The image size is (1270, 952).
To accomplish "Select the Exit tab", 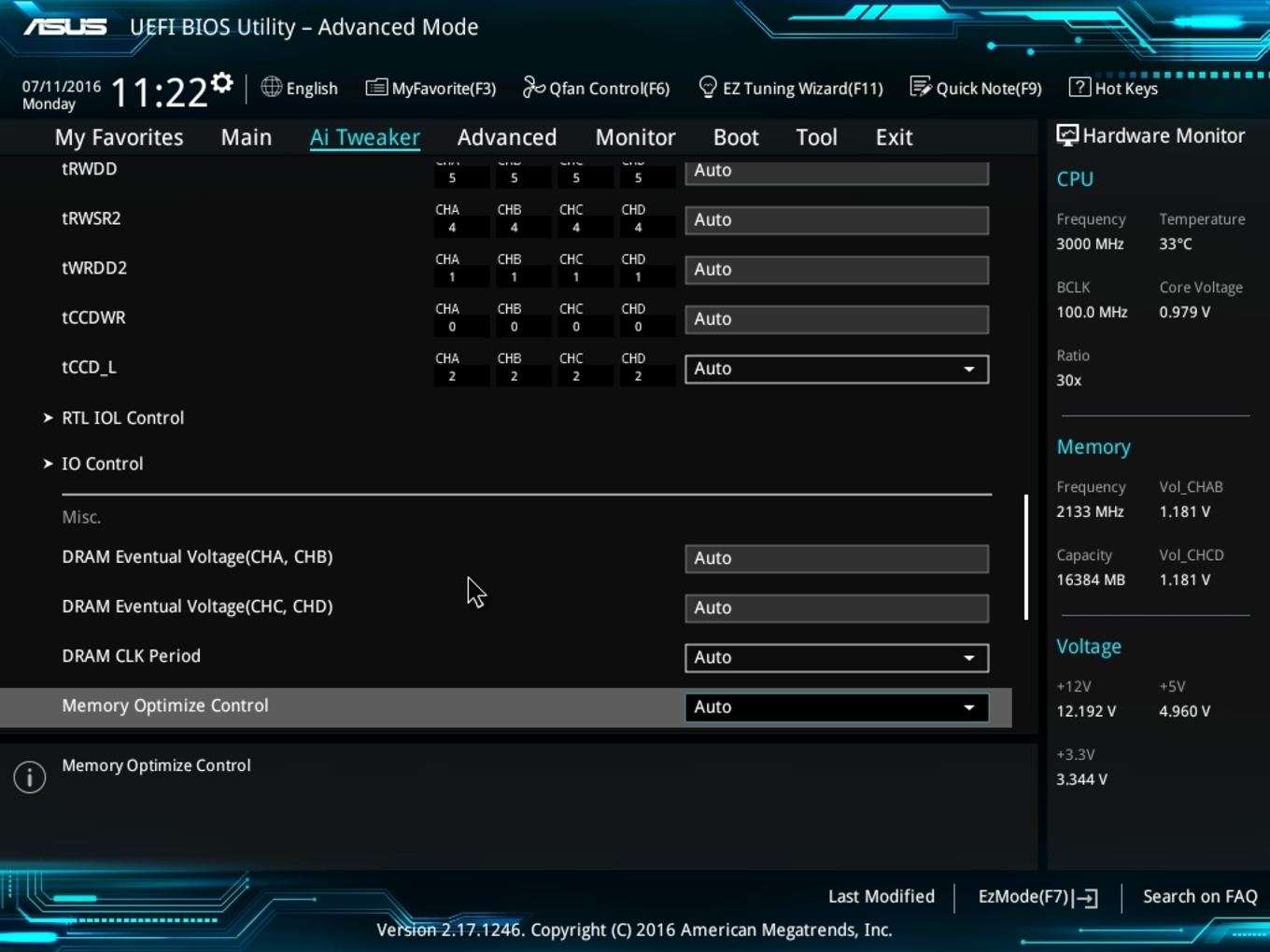I will [x=894, y=137].
